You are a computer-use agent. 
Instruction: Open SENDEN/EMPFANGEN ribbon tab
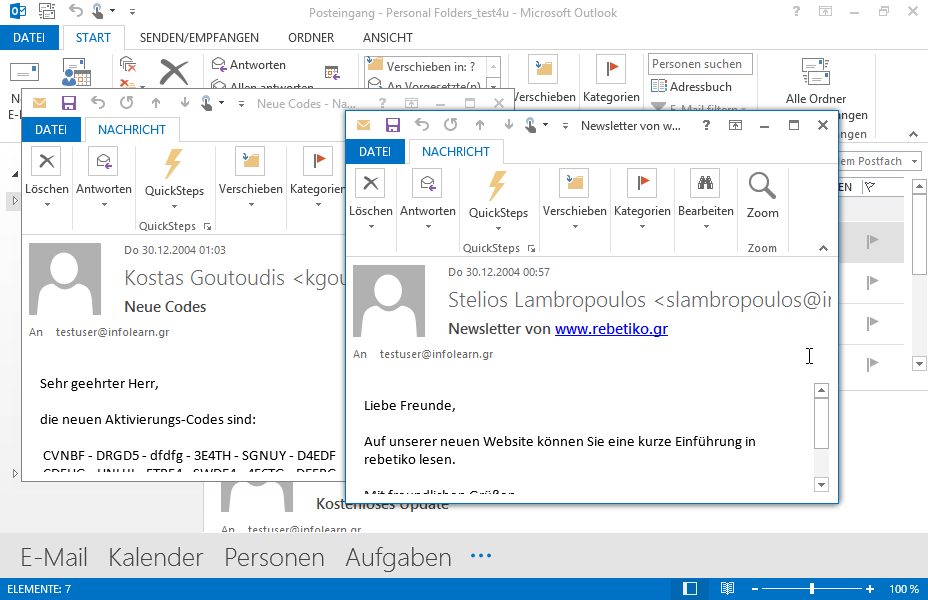point(199,37)
